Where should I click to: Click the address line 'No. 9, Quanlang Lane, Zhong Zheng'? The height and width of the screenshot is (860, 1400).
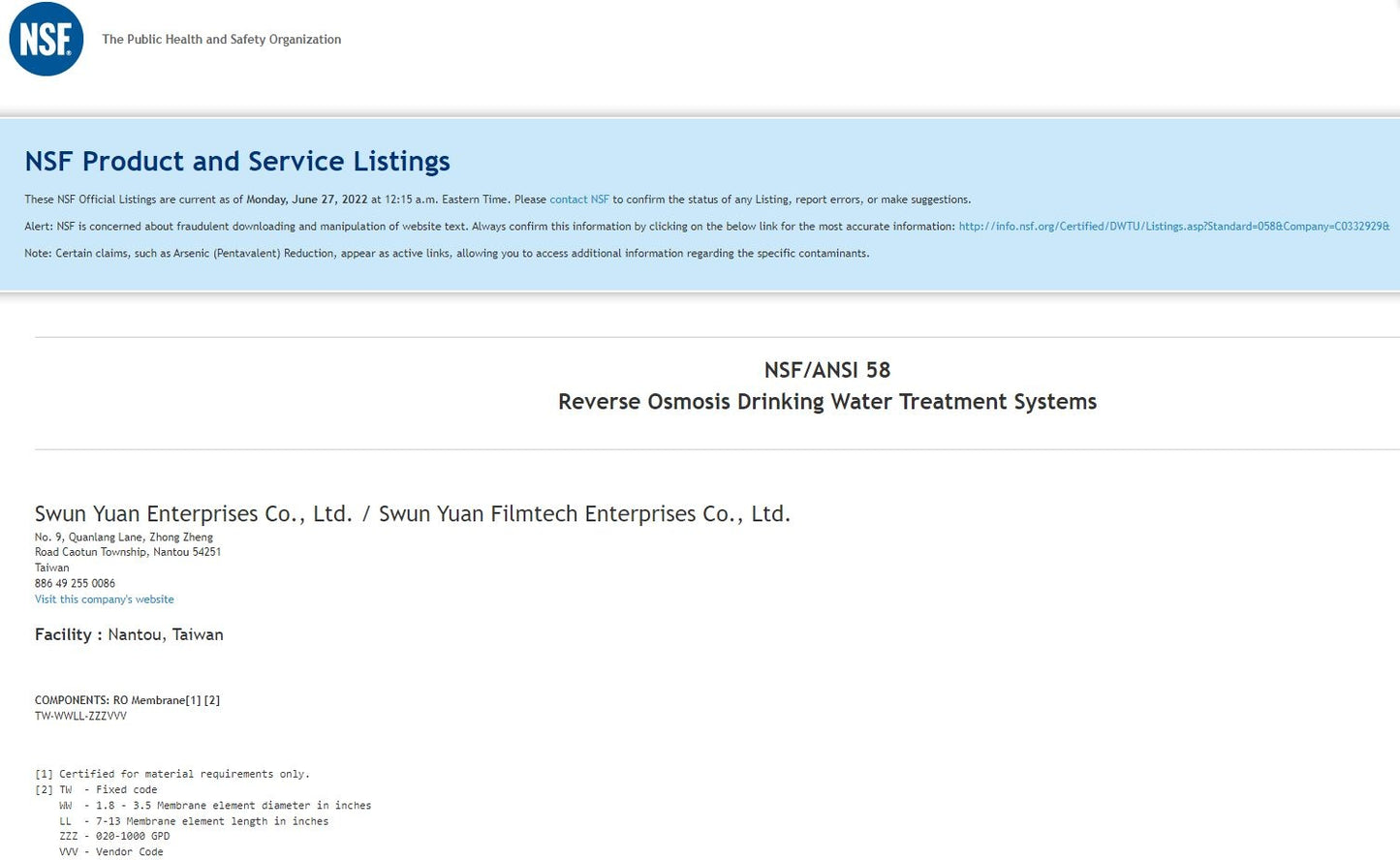point(124,537)
